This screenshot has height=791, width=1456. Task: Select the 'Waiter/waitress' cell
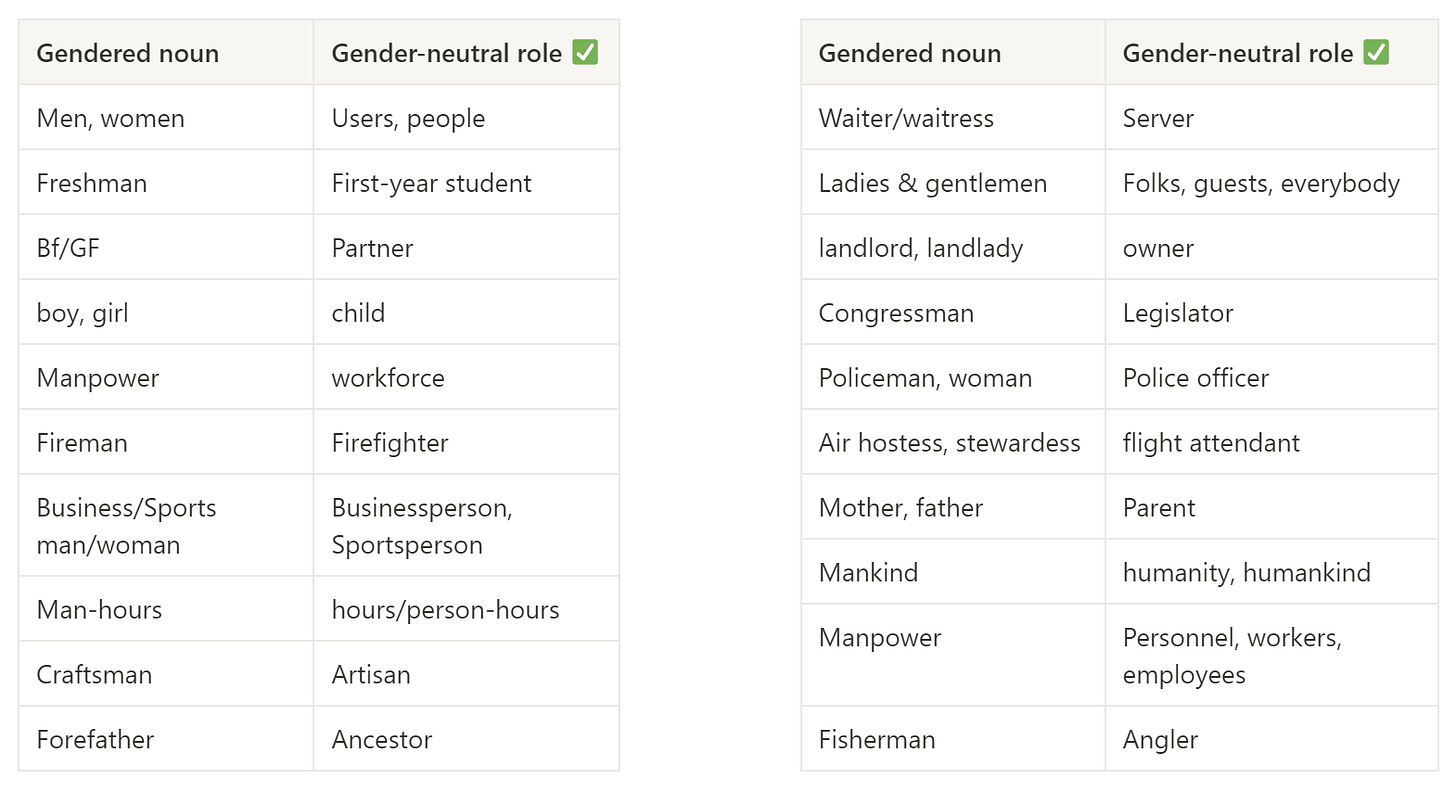(953, 118)
